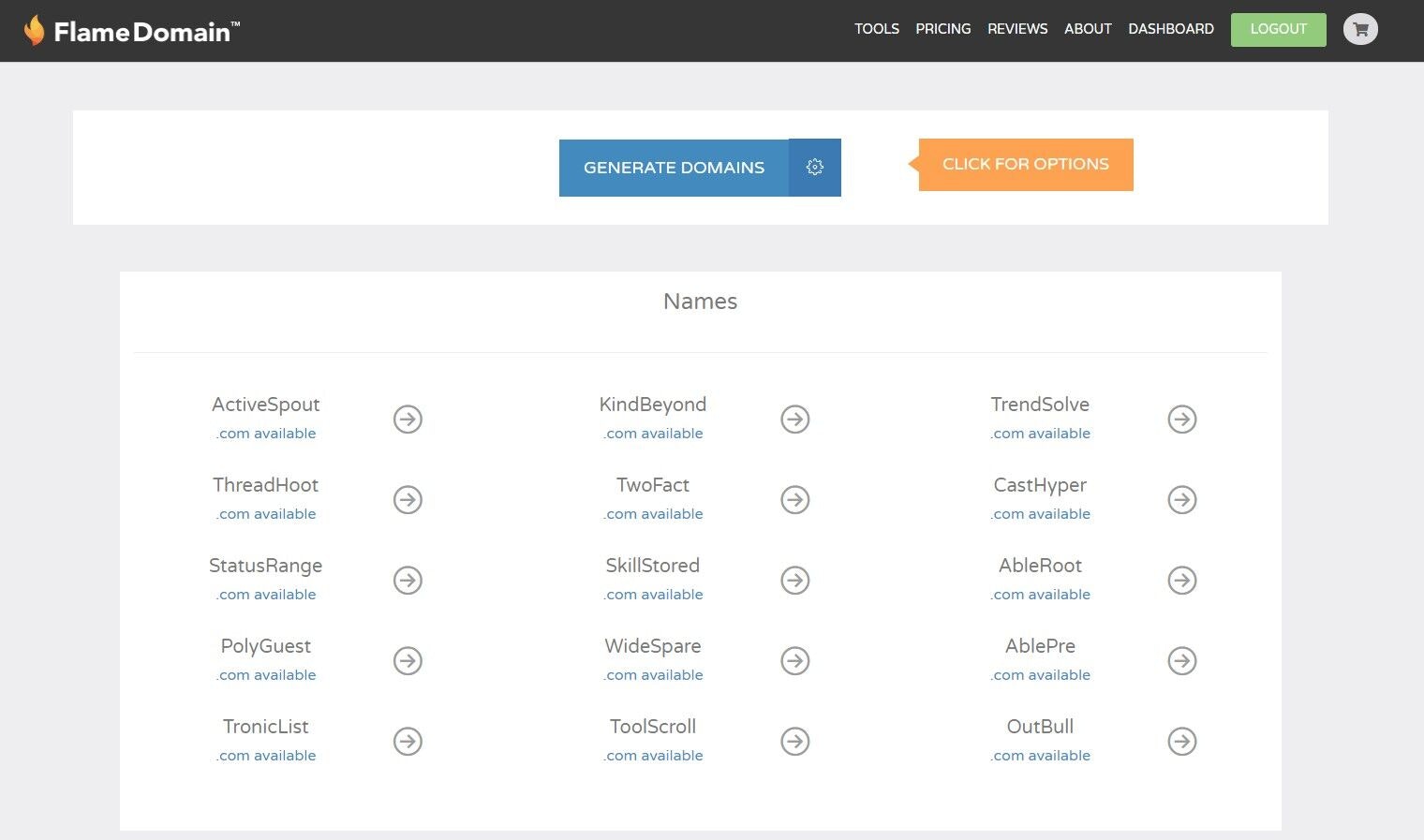Click '.com available' under ToolScroll
Viewport: 1424px width, 840px height.
tap(653, 756)
